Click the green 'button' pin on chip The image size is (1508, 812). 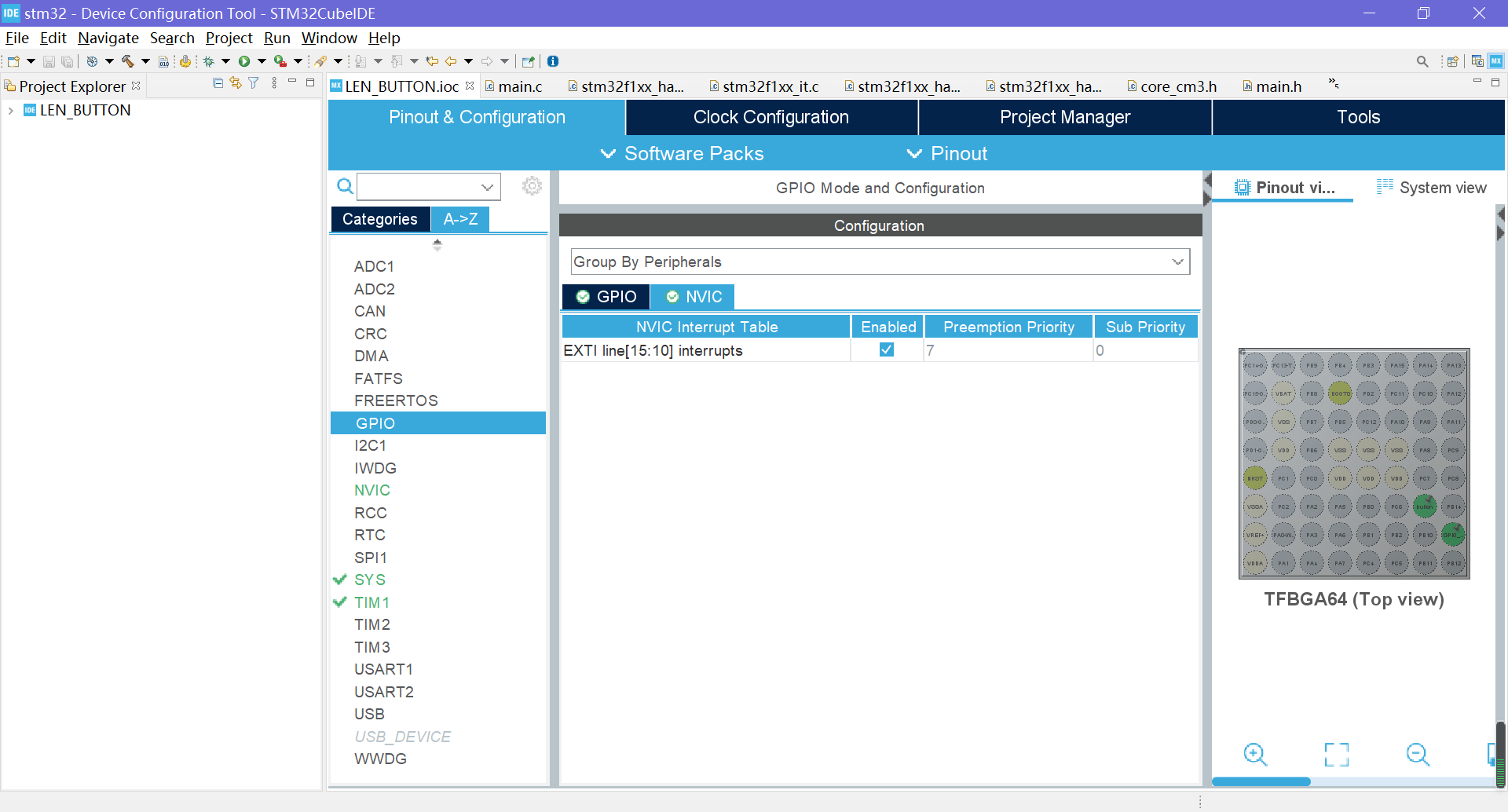pyautogui.click(x=1425, y=507)
